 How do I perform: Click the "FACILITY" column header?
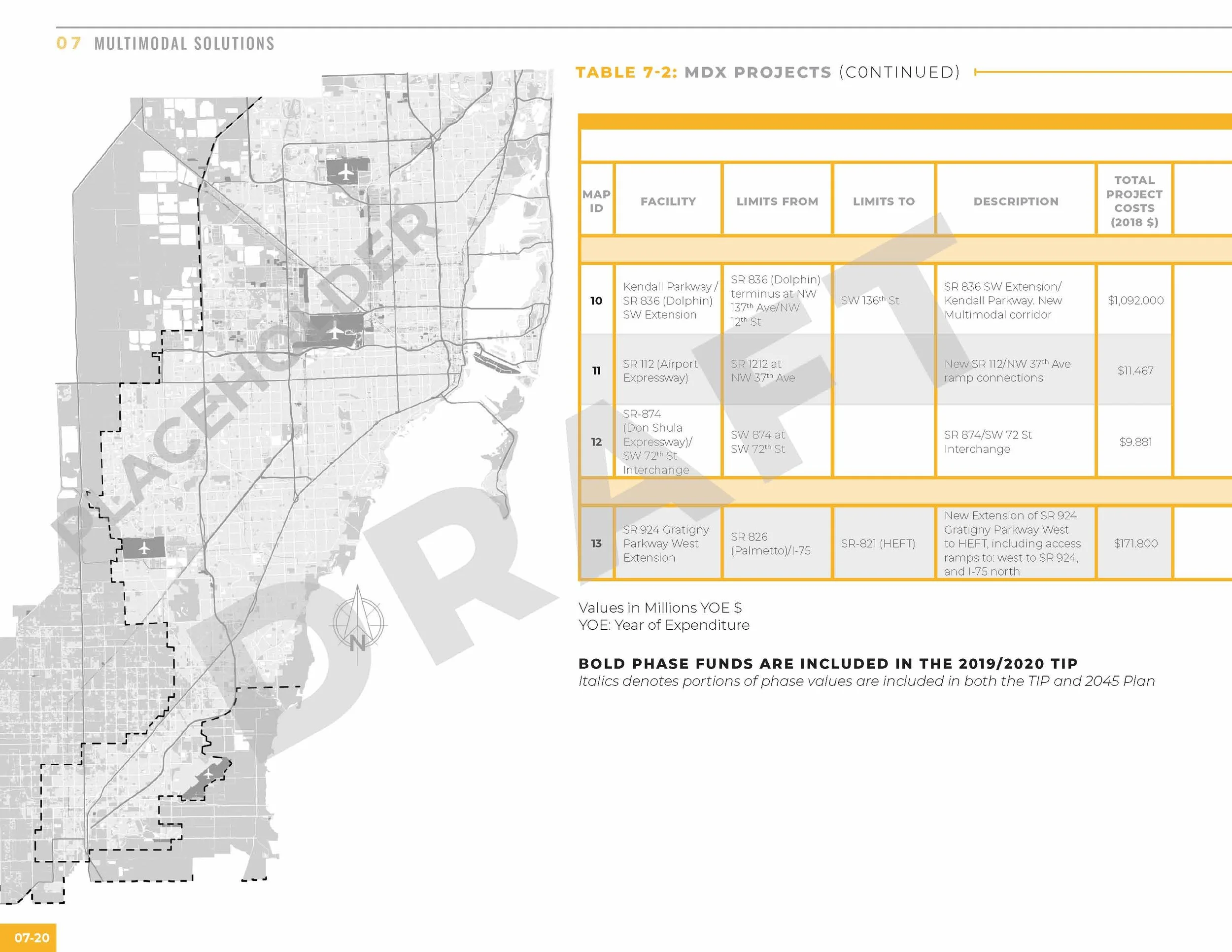pyautogui.click(x=668, y=202)
